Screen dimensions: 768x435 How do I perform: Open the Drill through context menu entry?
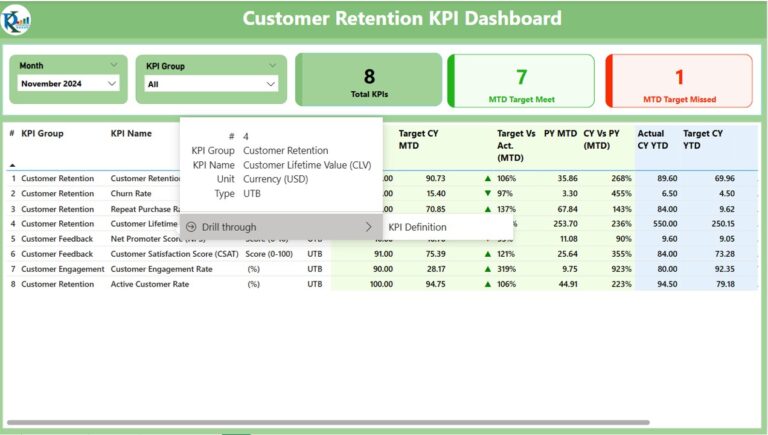[x=281, y=227]
